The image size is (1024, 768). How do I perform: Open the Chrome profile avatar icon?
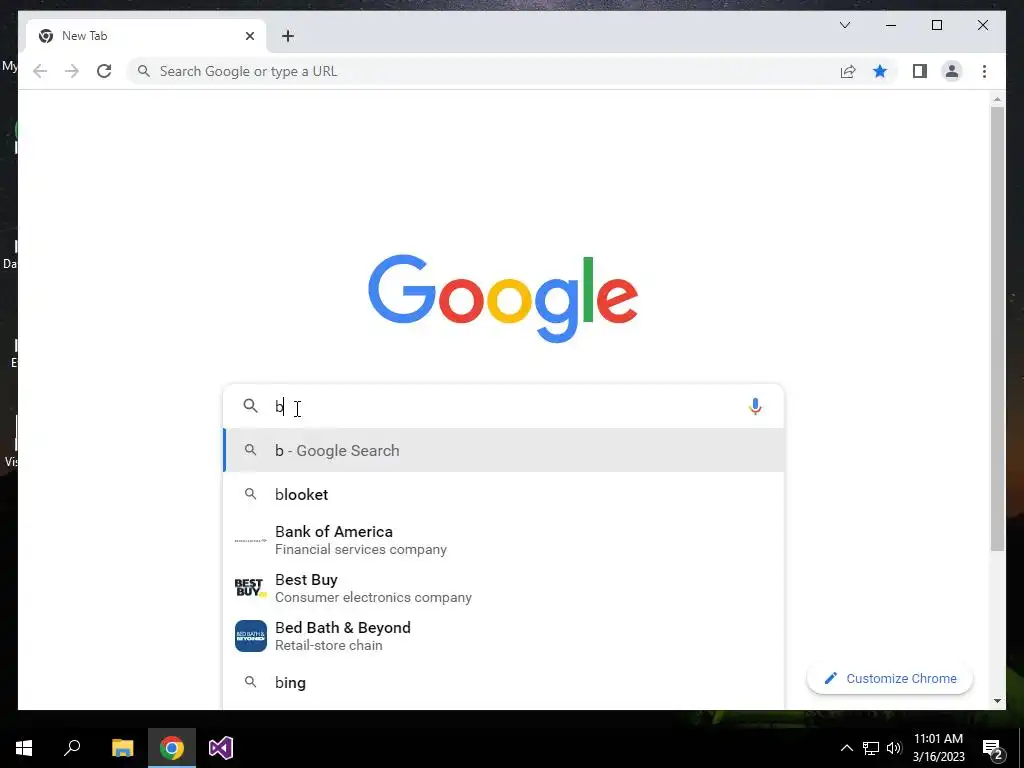(952, 71)
